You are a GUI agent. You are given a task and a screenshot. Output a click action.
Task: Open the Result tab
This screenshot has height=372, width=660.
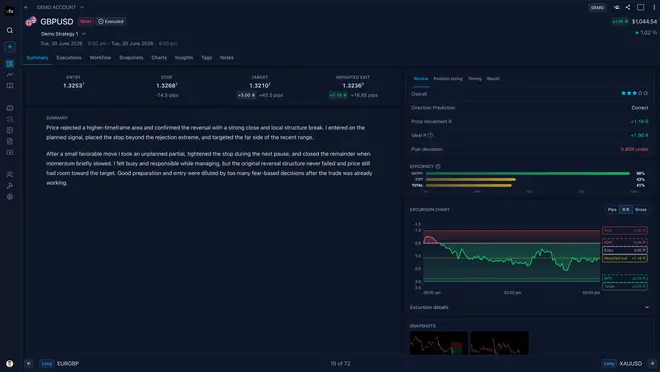[x=493, y=79]
